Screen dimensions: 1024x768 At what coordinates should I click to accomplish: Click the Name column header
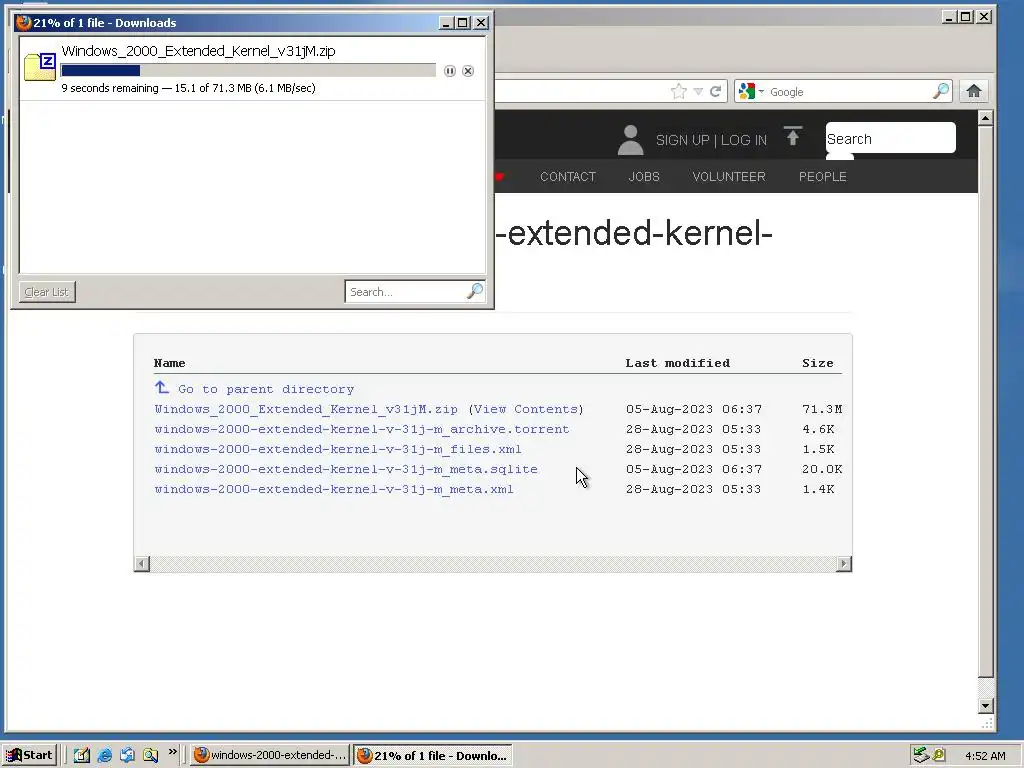[x=170, y=363]
